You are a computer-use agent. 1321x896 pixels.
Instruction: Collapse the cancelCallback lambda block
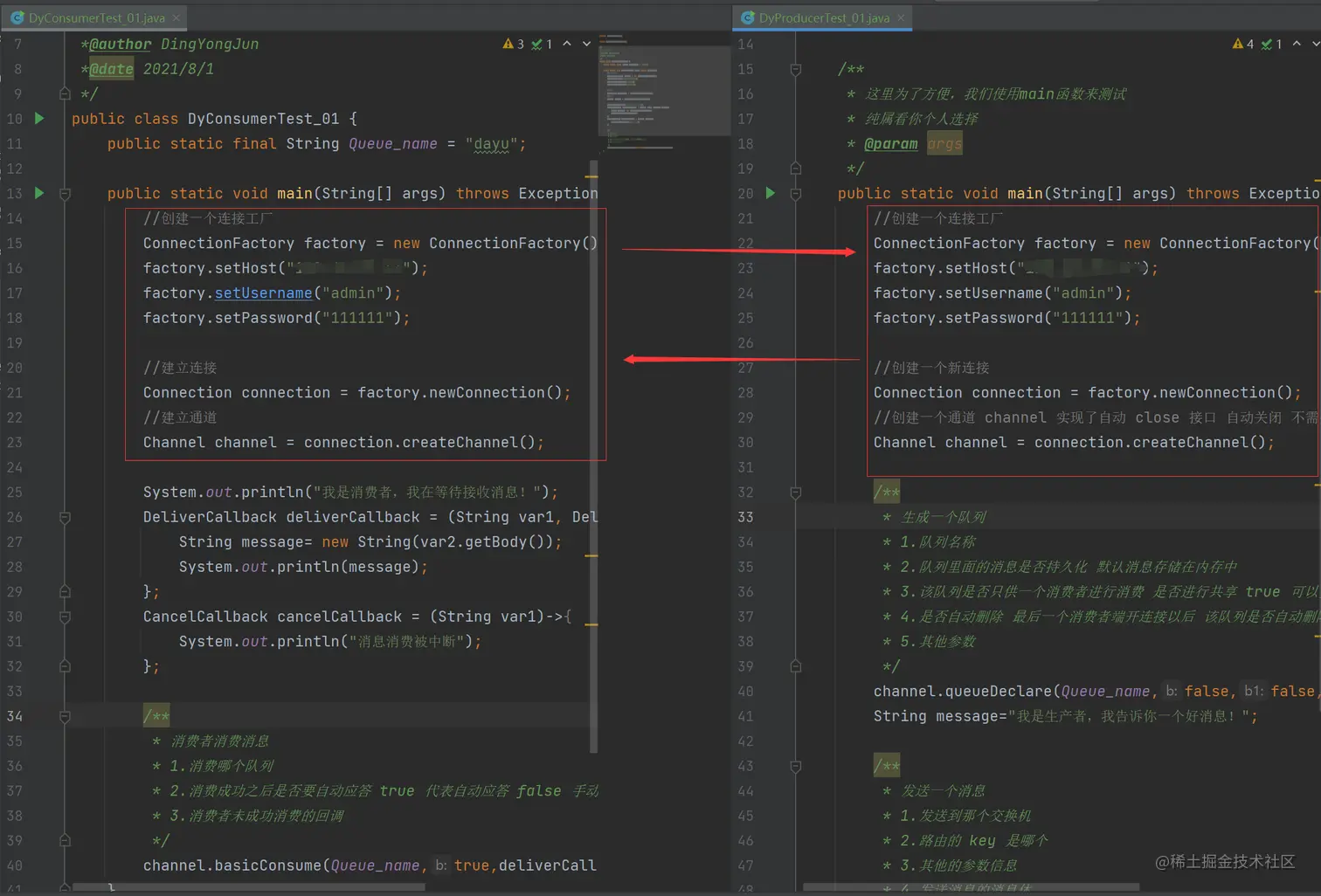coord(65,617)
